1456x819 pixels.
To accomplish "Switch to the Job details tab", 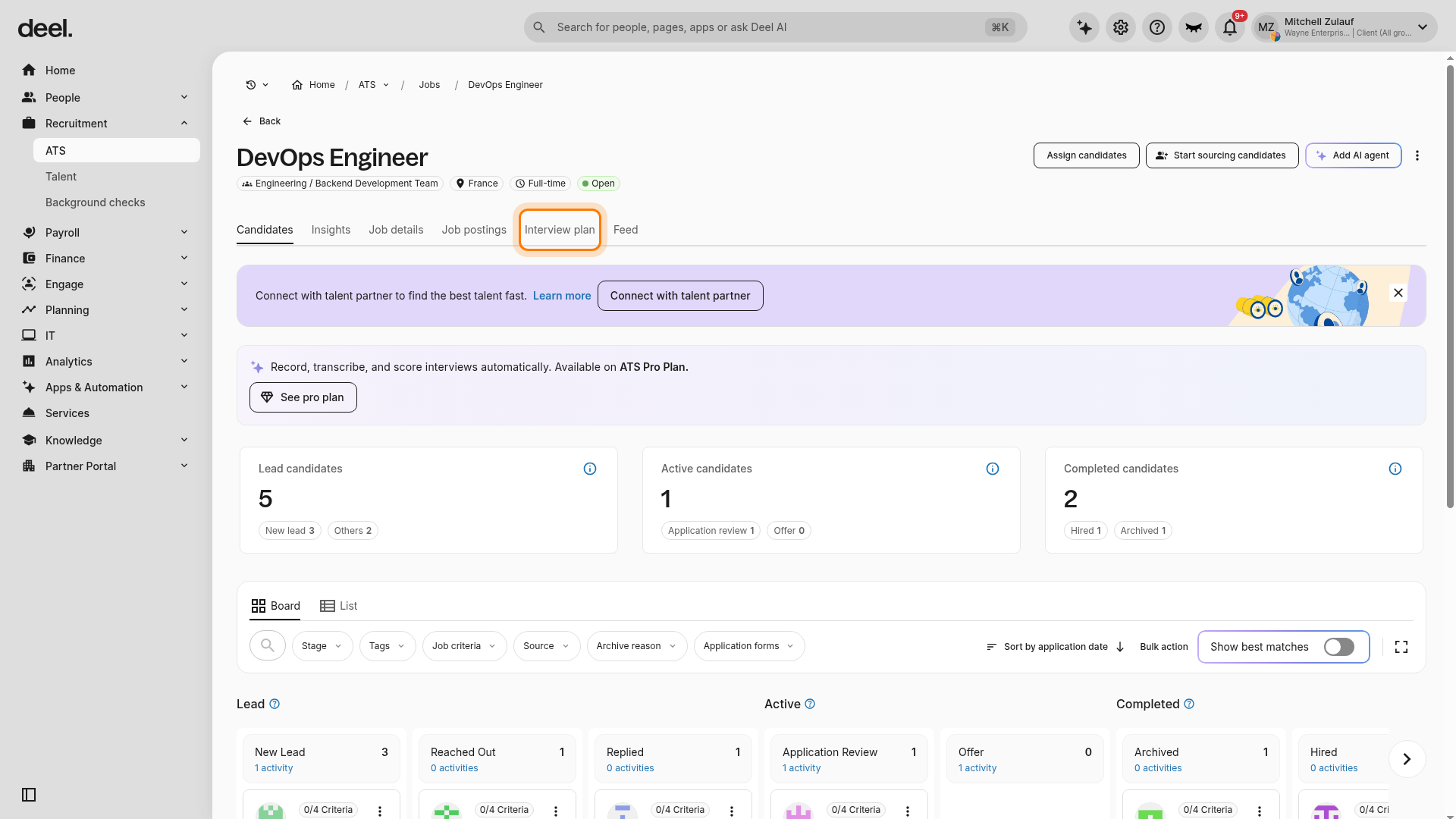I will [x=396, y=230].
